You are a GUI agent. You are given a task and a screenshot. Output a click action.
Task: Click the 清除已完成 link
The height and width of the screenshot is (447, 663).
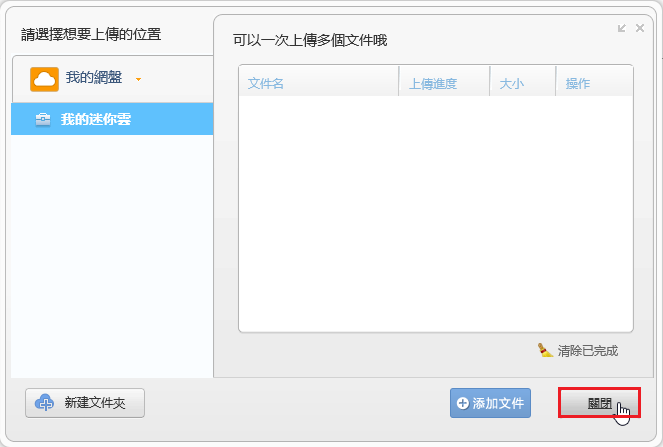[x=588, y=351]
